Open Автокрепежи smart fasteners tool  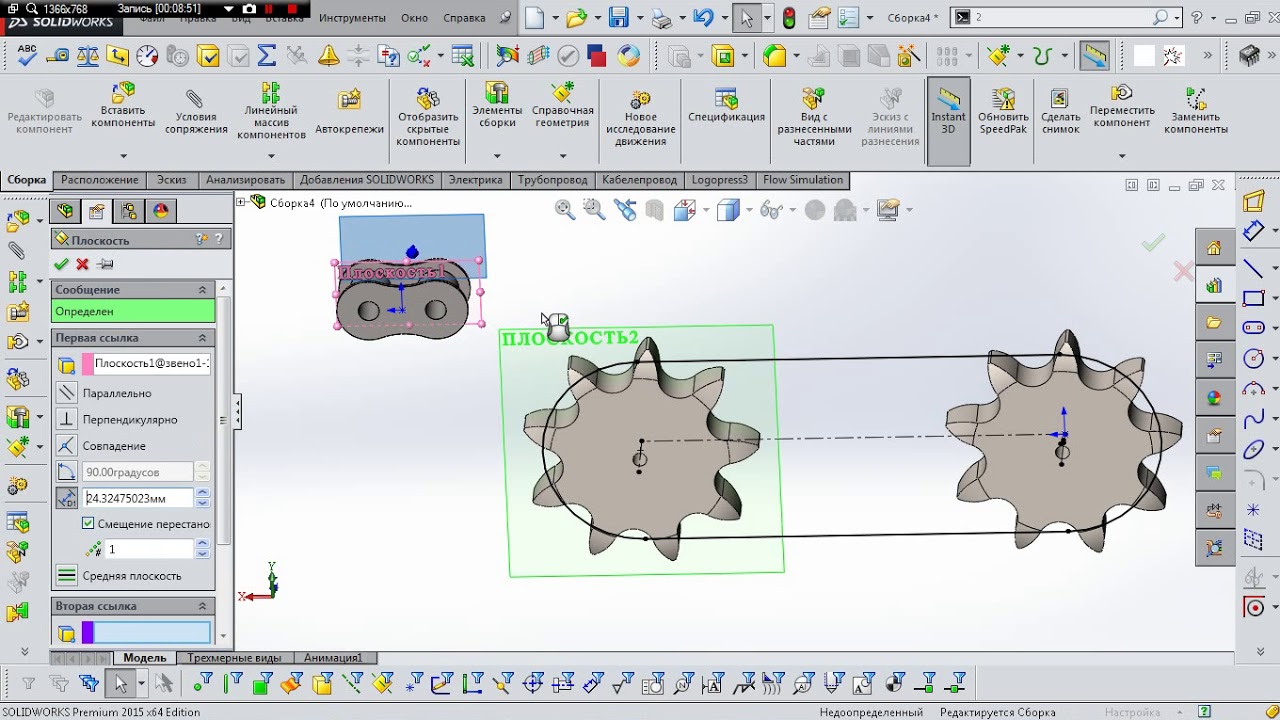pyautogui.click(x=349, y=112)
